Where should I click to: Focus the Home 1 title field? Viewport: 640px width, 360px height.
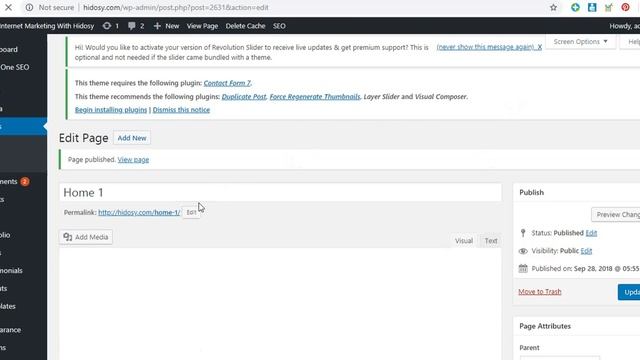coord(280,192)
